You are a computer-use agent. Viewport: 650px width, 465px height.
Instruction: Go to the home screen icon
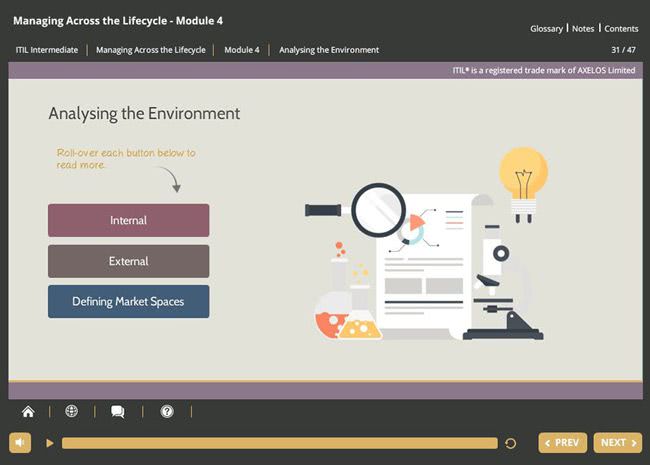click(x=28, y=412)
